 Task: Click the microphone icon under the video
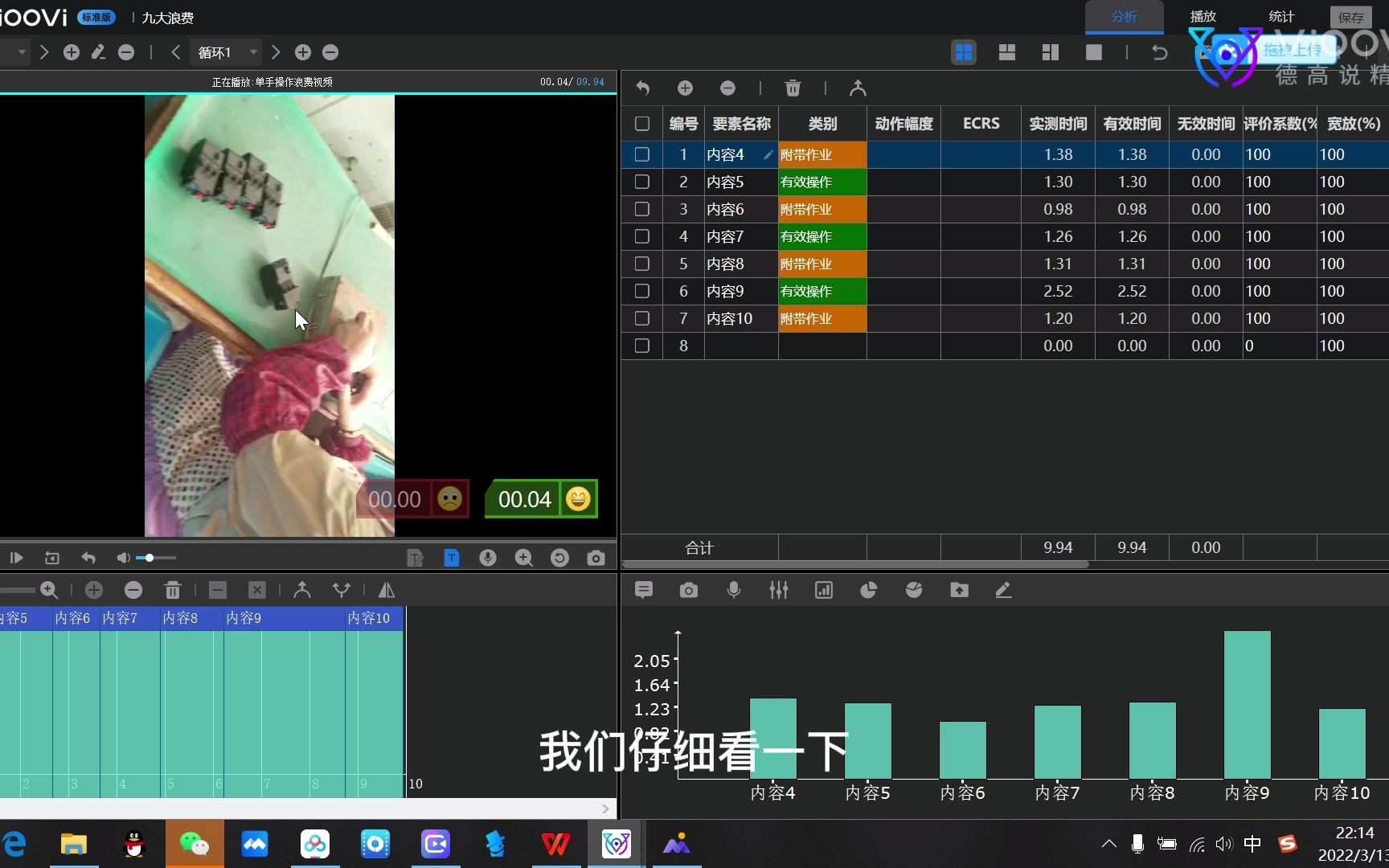point(488,558)
